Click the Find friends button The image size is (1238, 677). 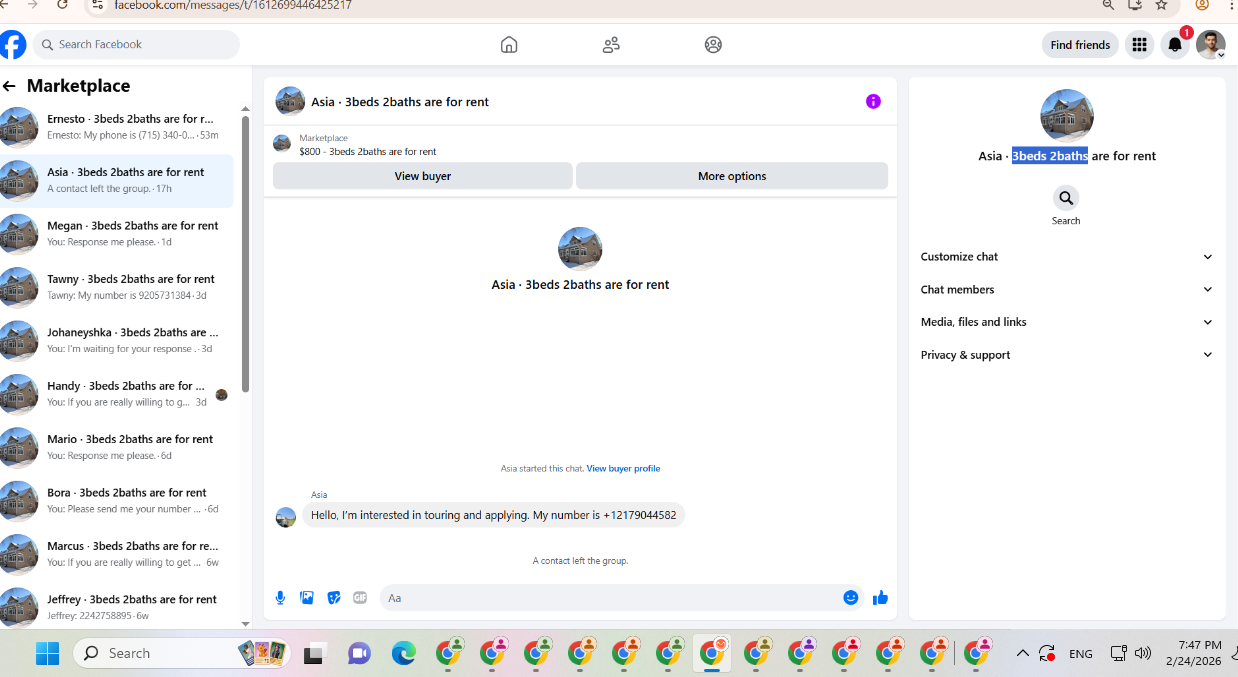pos(1080,45)
